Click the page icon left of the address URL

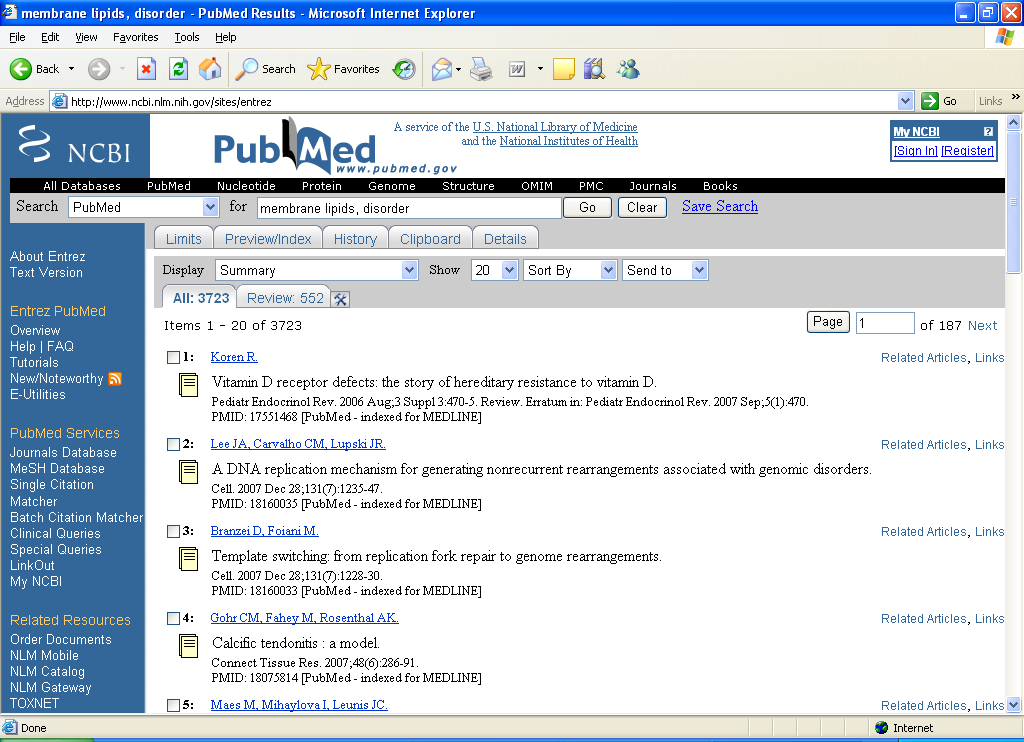pos(59,101)
